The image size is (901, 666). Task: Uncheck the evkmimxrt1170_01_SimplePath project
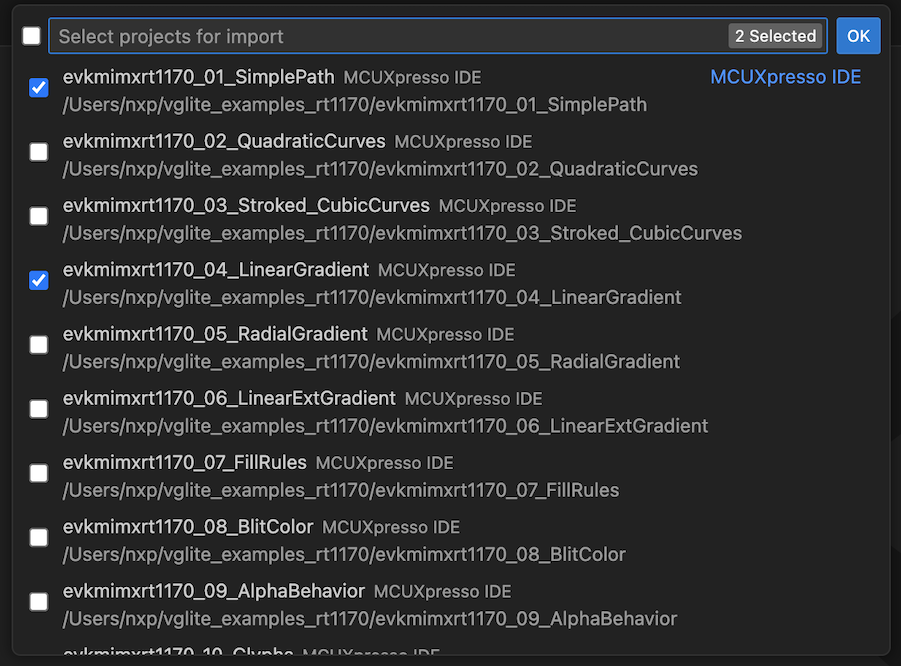click(37, 88)
